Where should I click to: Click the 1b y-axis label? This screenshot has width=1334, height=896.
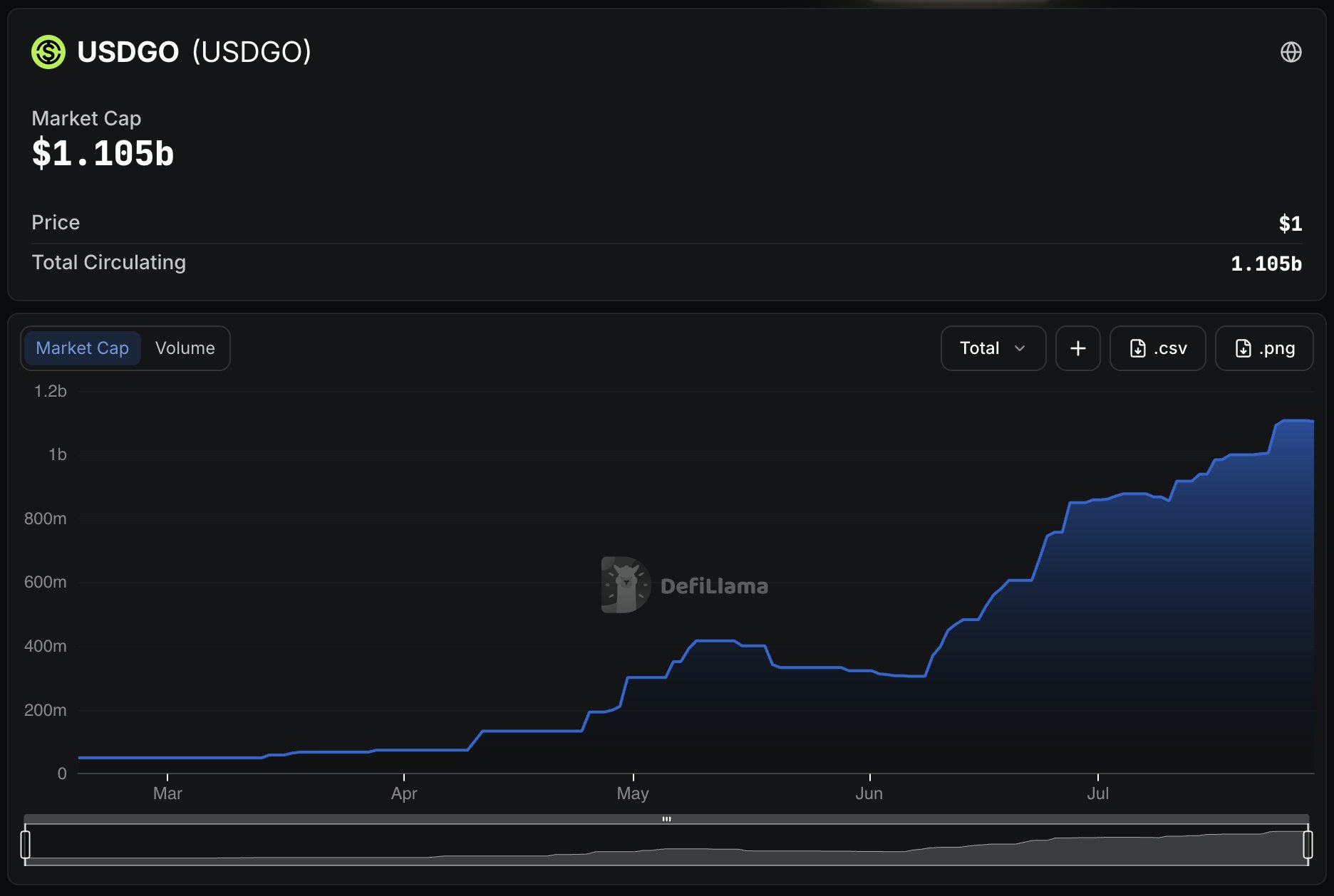click(x=58, y=454)
